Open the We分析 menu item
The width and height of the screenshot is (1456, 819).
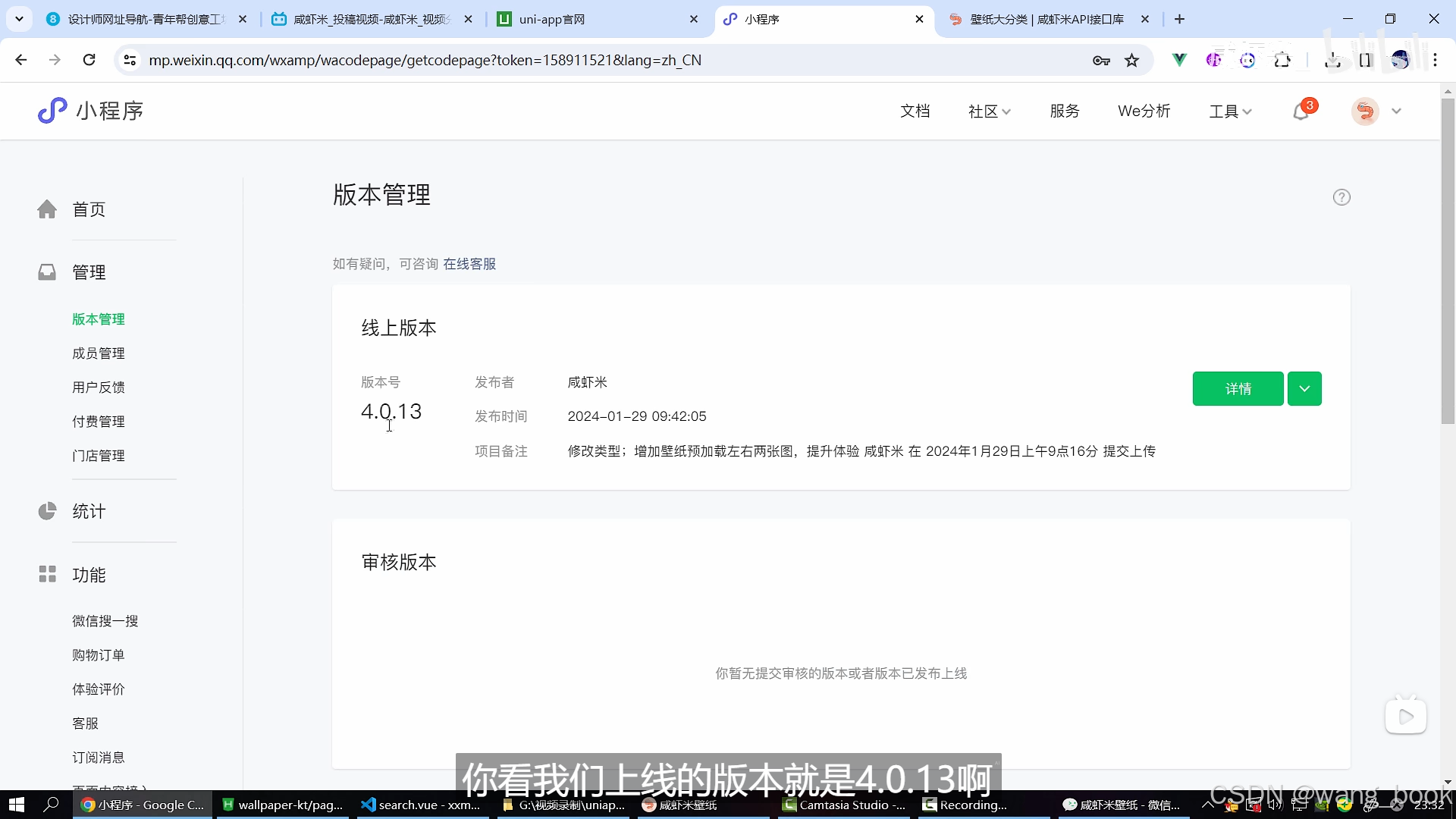(1144, 111)
